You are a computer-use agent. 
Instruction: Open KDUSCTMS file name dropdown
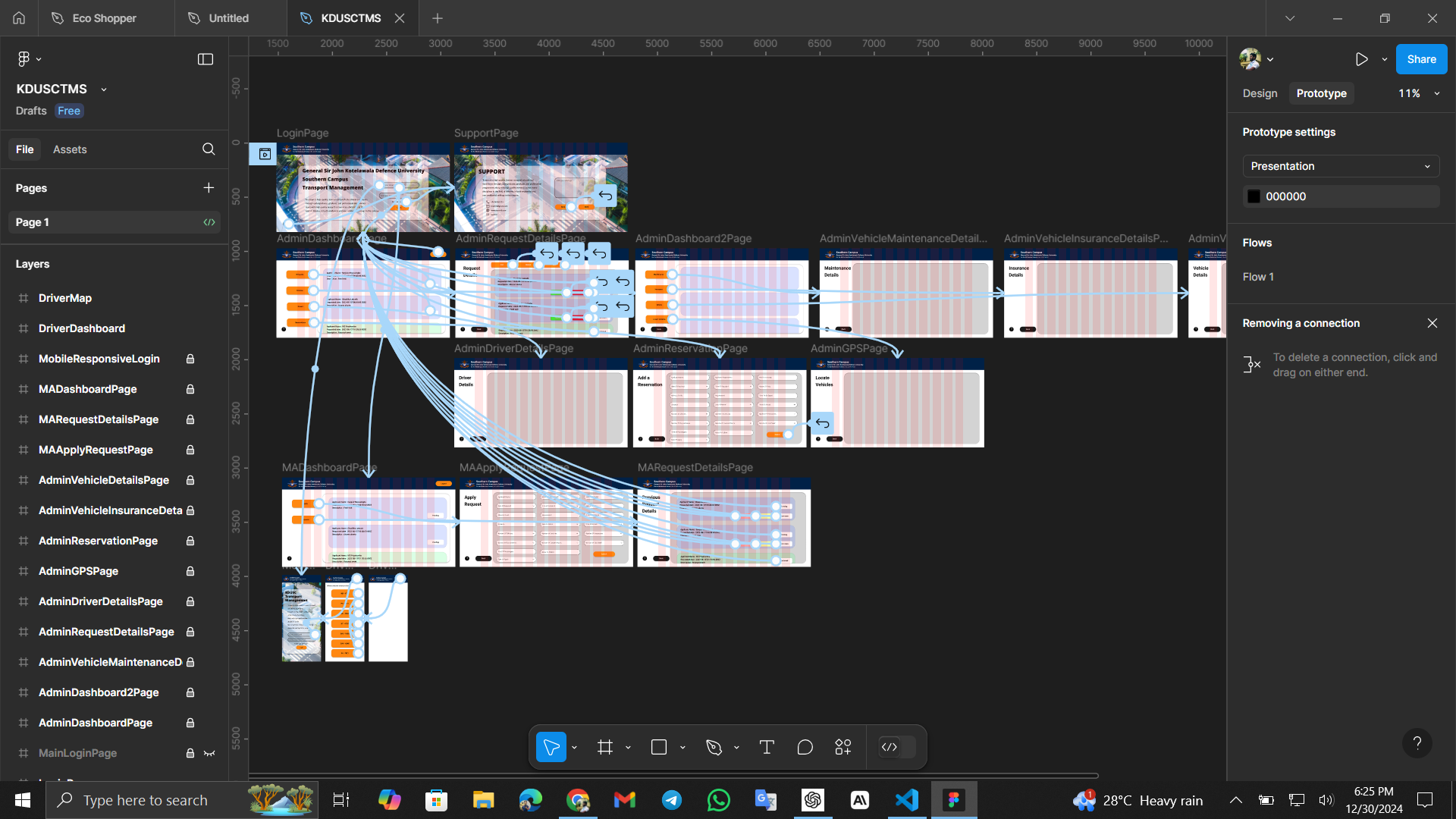(x=104, y=89)
